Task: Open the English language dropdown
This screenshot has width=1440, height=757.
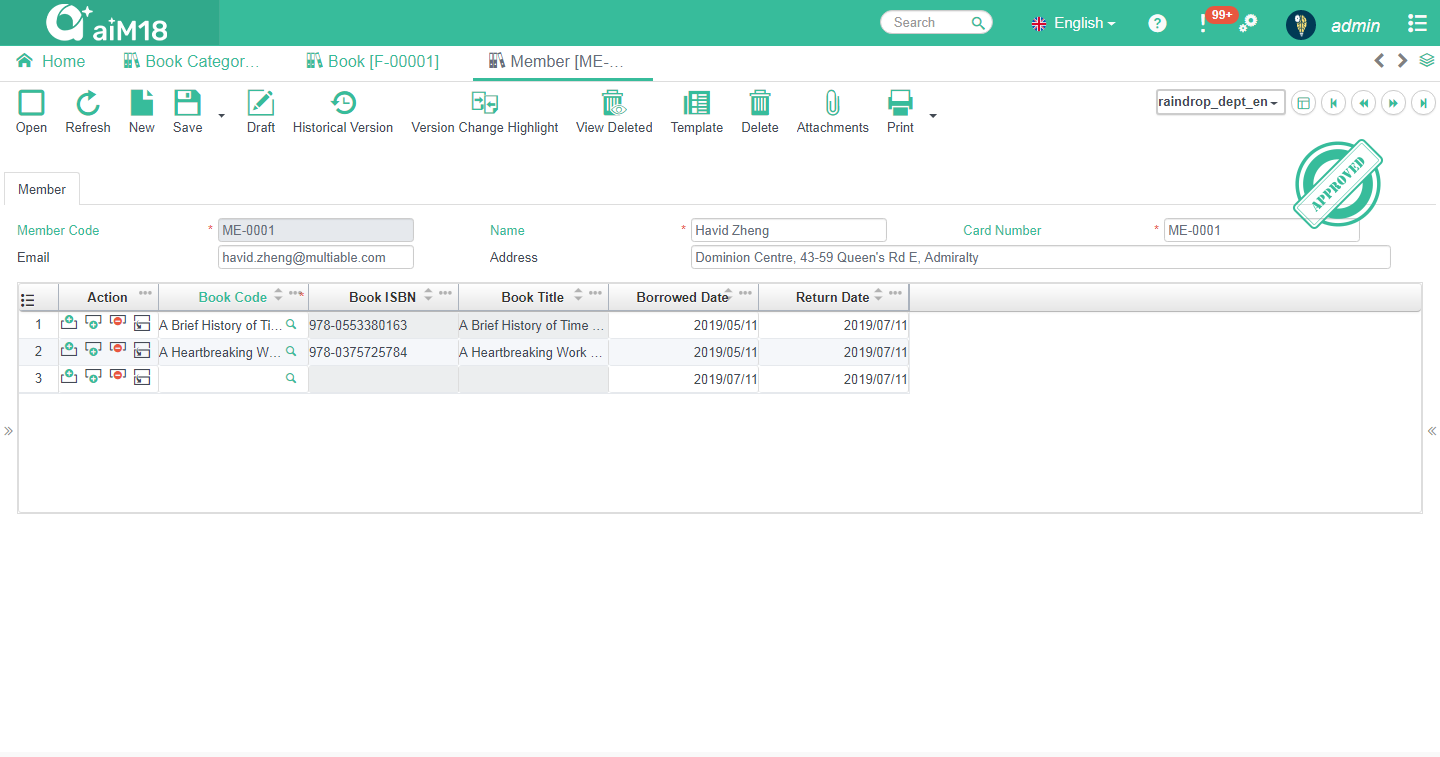Action: pos(1074,23)
